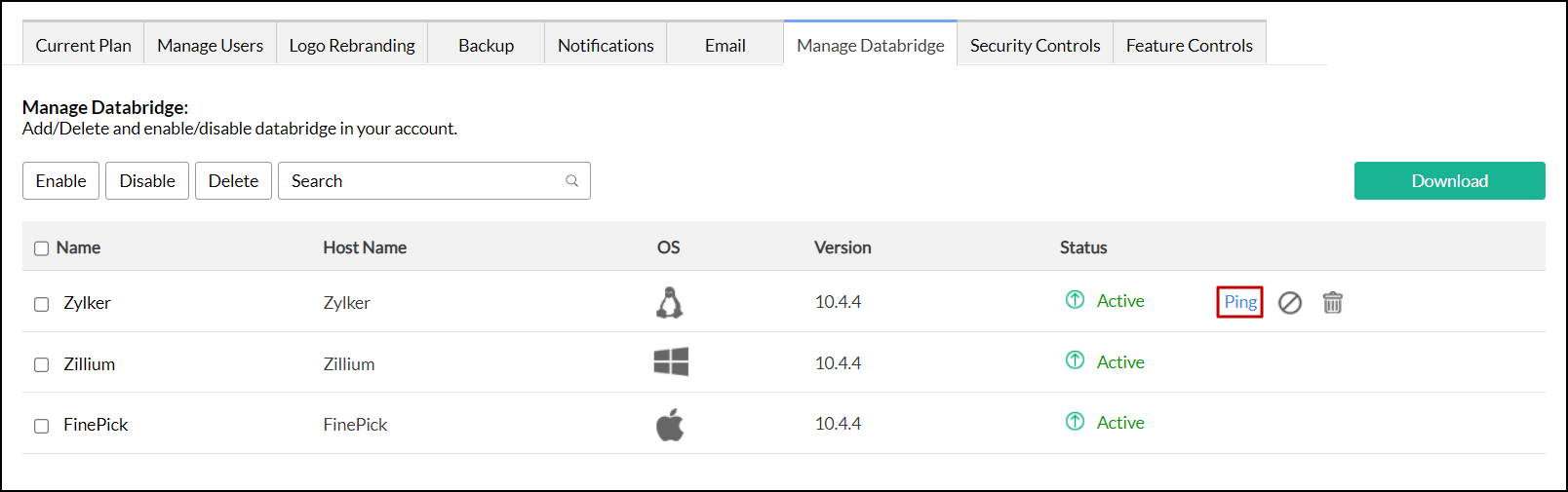This screenshot has height=492, width=1568.
Task: Click the Disable button above the table
Action: coord(147,181)
